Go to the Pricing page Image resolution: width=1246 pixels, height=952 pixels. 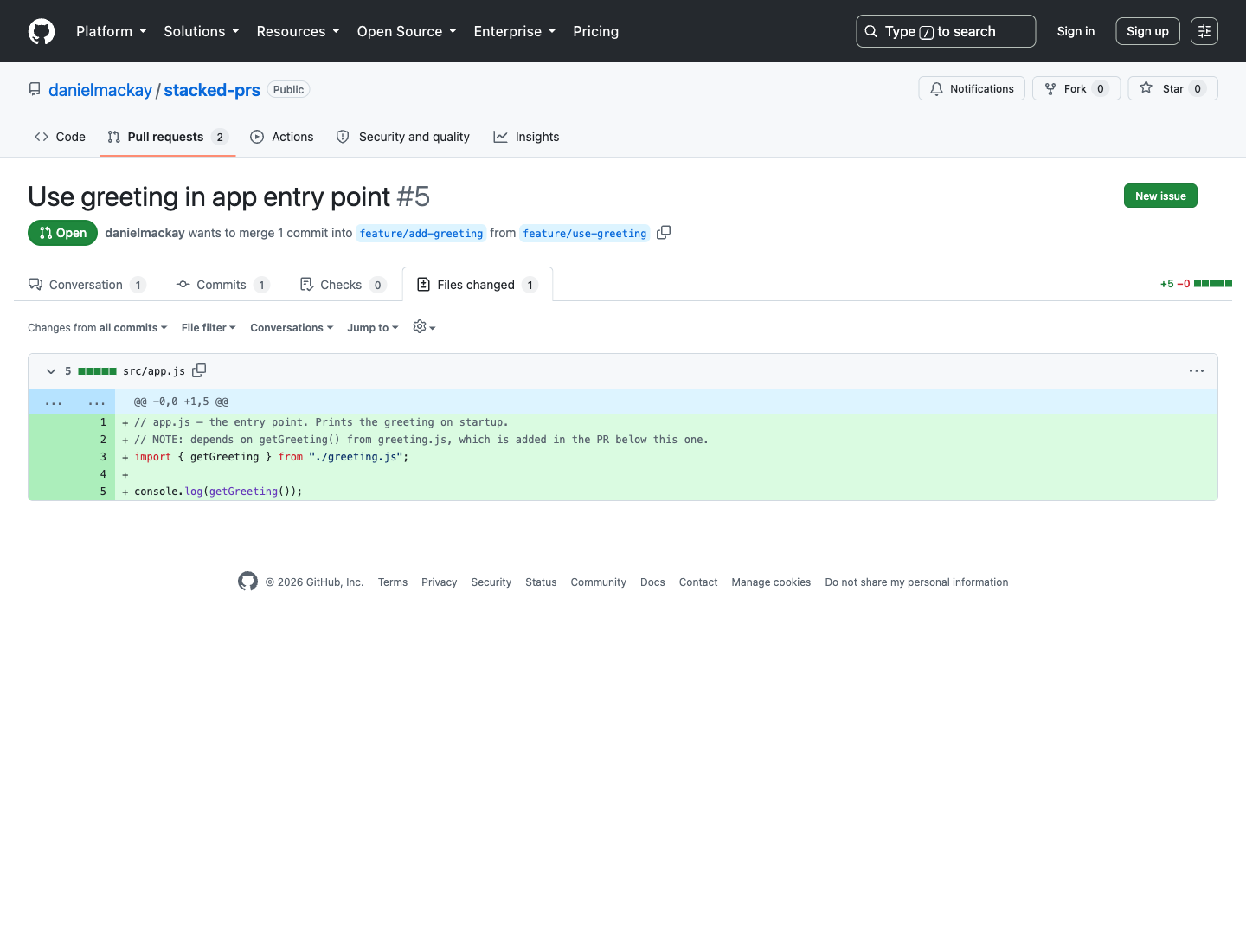pos(595,31)
